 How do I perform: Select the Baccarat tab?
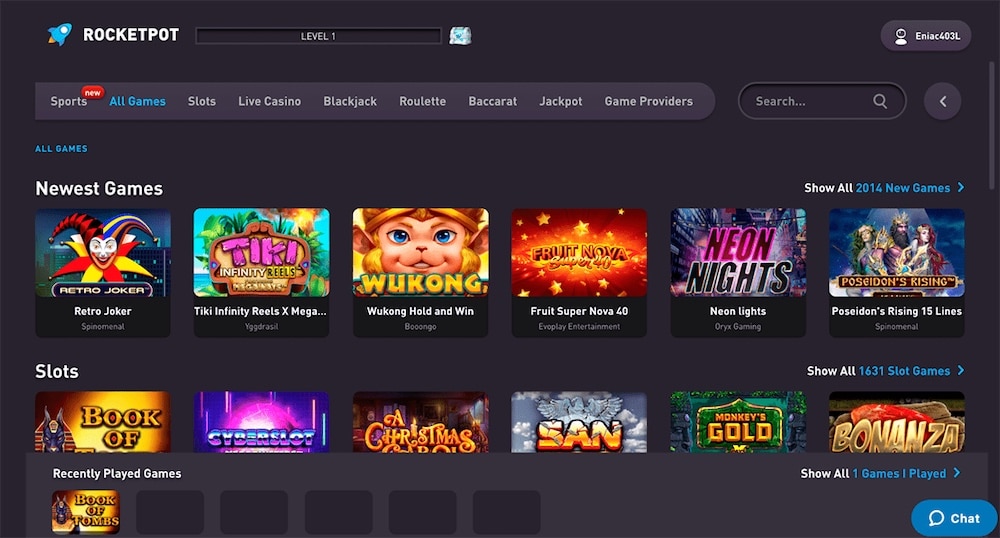(x=492, y=101)
